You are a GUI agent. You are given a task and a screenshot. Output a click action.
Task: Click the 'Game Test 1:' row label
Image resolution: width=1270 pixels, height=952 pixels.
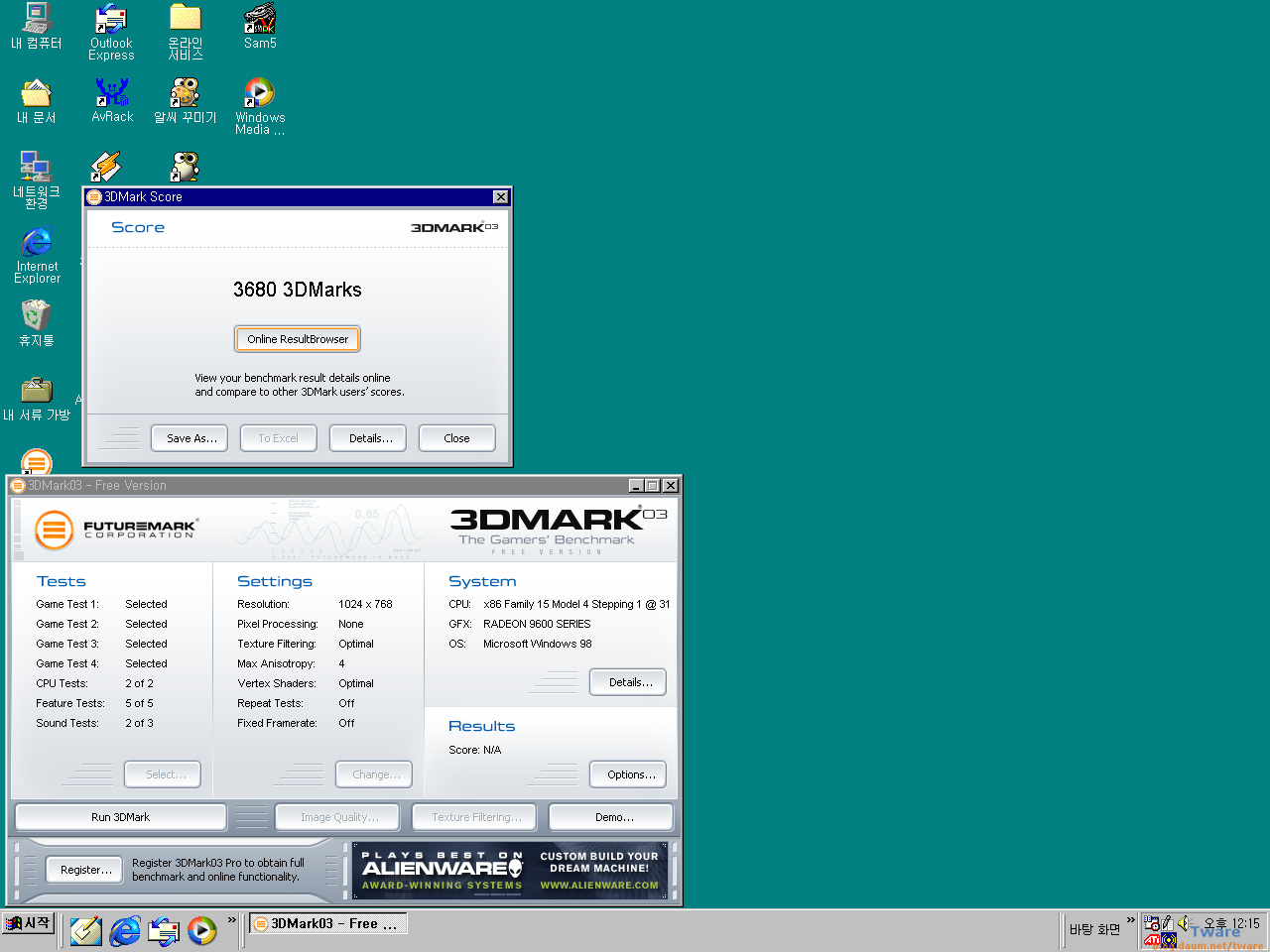(67, 604)
